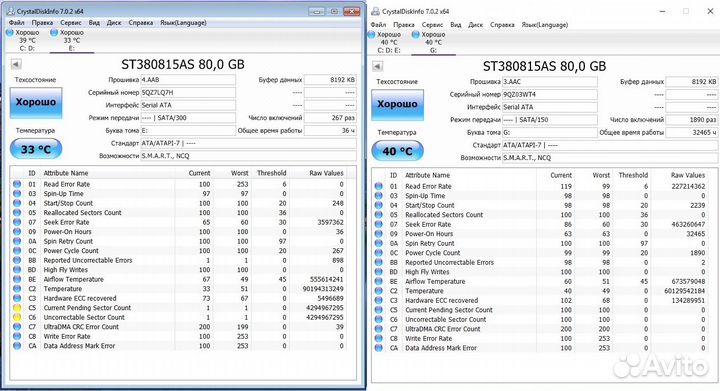Screen dimensions: 720x391
Task: Click blue status icon for Data Address Mark Error, left
Action: [x=17, y=346]
